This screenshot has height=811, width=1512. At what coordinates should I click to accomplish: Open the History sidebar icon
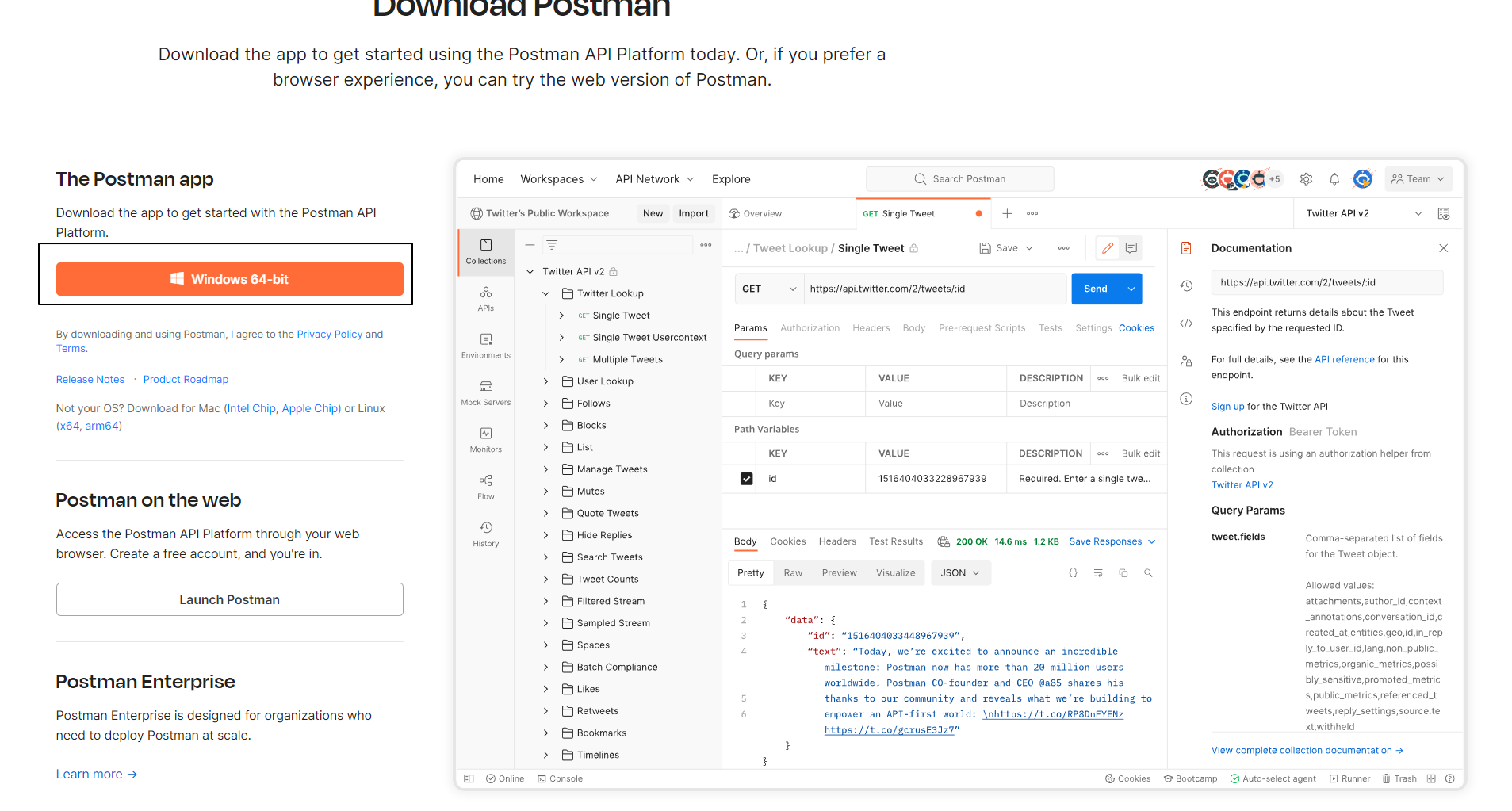486,534
